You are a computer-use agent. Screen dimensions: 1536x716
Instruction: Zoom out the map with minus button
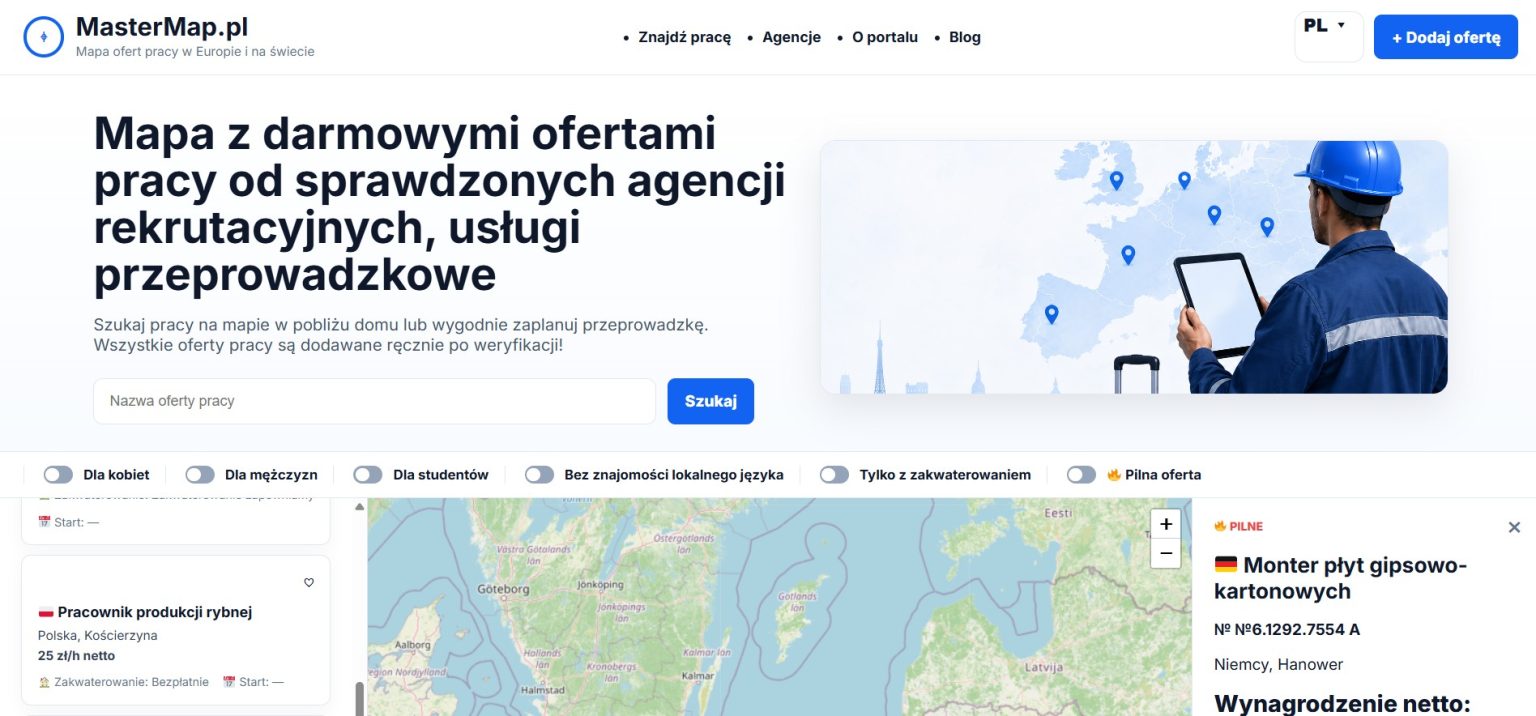point(1165,553)
